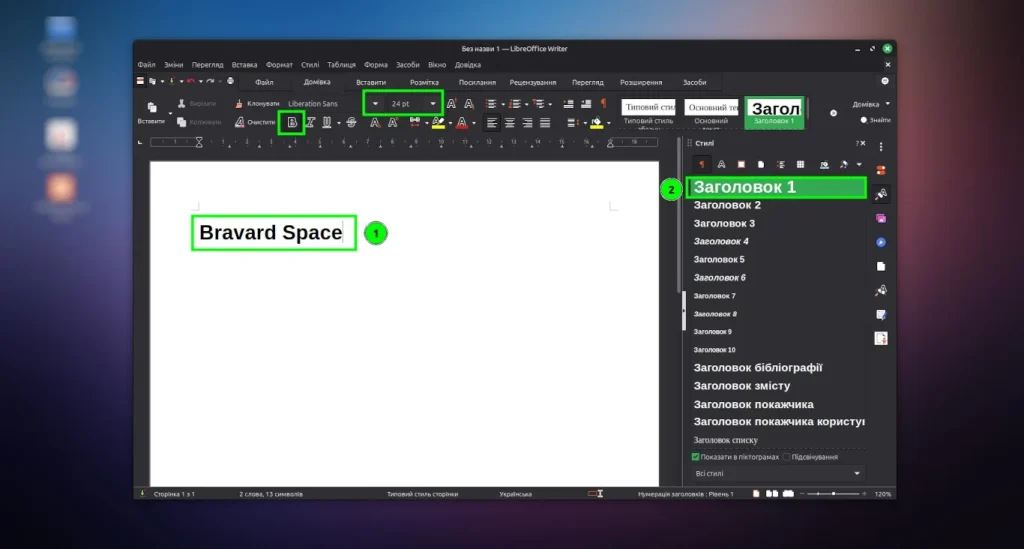Image resolution: width=1024 pixels, height=549 pixels.
Task: Open background color dropdown arrow
Action: (609, 123)
